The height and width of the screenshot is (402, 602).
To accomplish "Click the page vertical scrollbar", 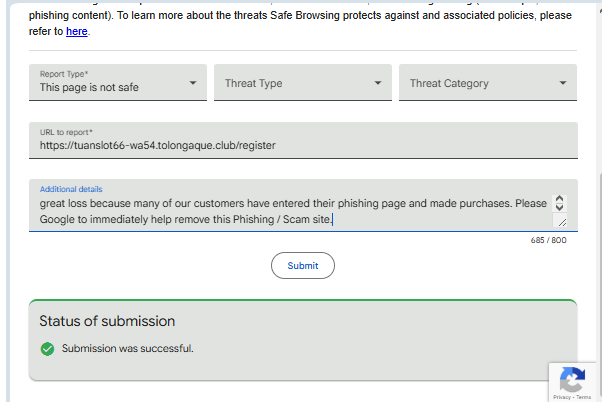I will click(x=598, y=200).
